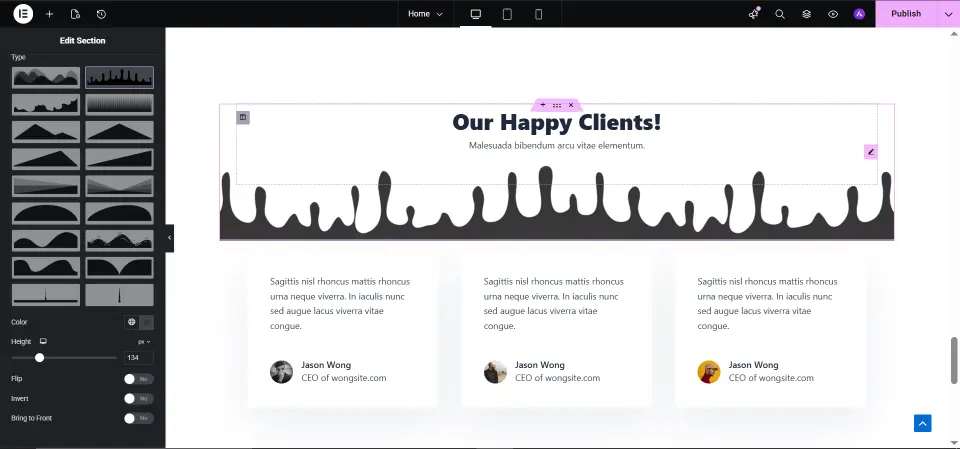Click the Height value input field
The height and width of the screenshot is (449, 960).
pos(138,358)
